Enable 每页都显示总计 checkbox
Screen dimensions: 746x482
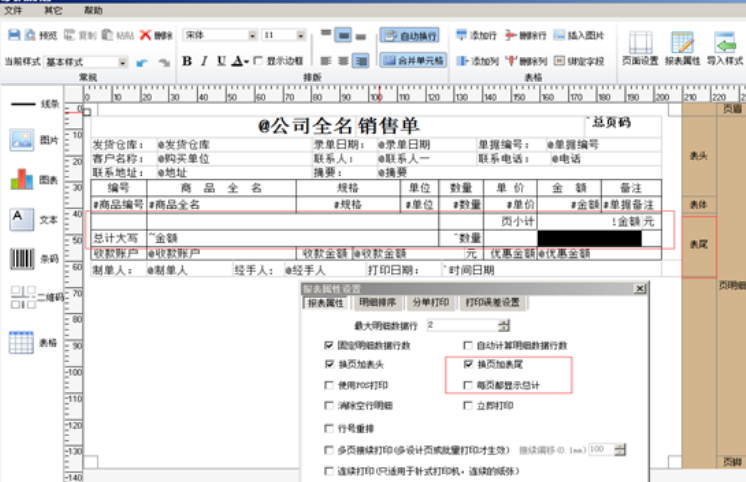pyautogui.click(x=469, y=384)
